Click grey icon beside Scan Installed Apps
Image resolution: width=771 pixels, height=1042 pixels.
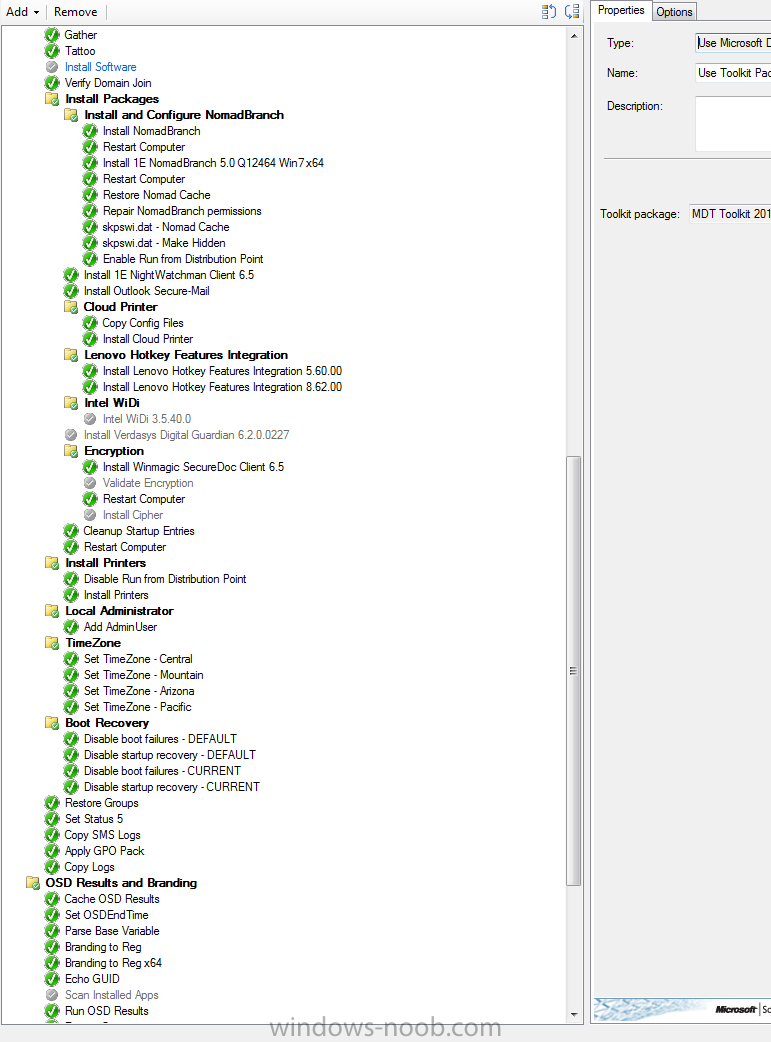[x=52, y=995]
